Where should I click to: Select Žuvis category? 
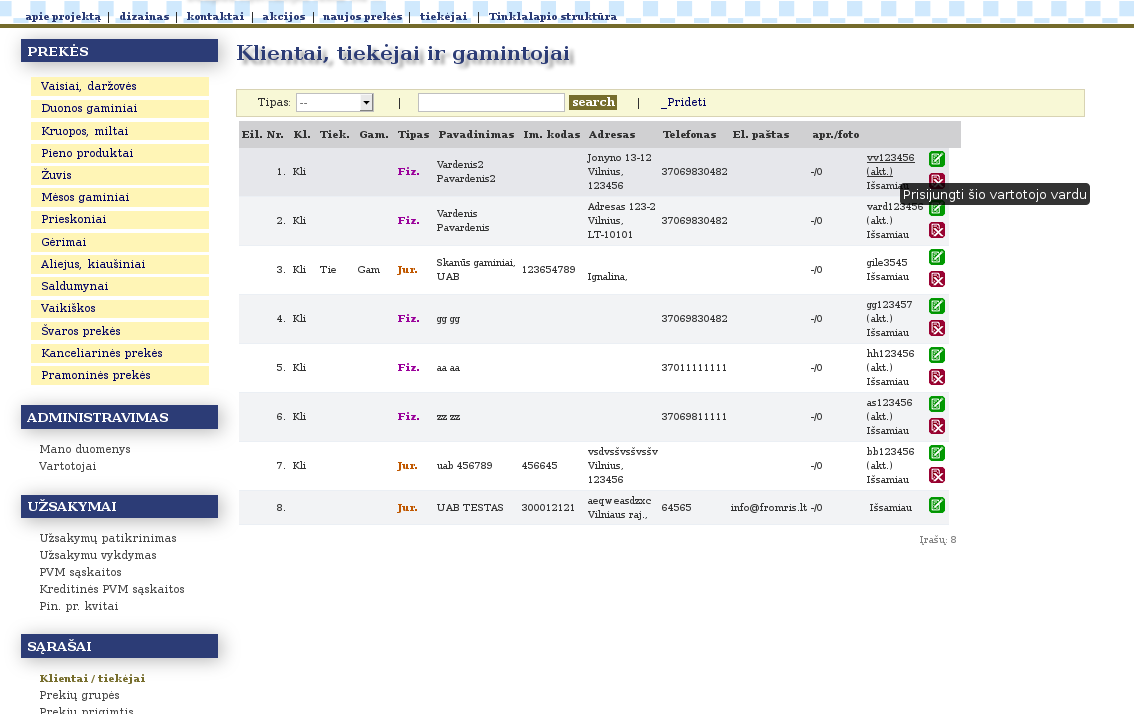[120, 175]
